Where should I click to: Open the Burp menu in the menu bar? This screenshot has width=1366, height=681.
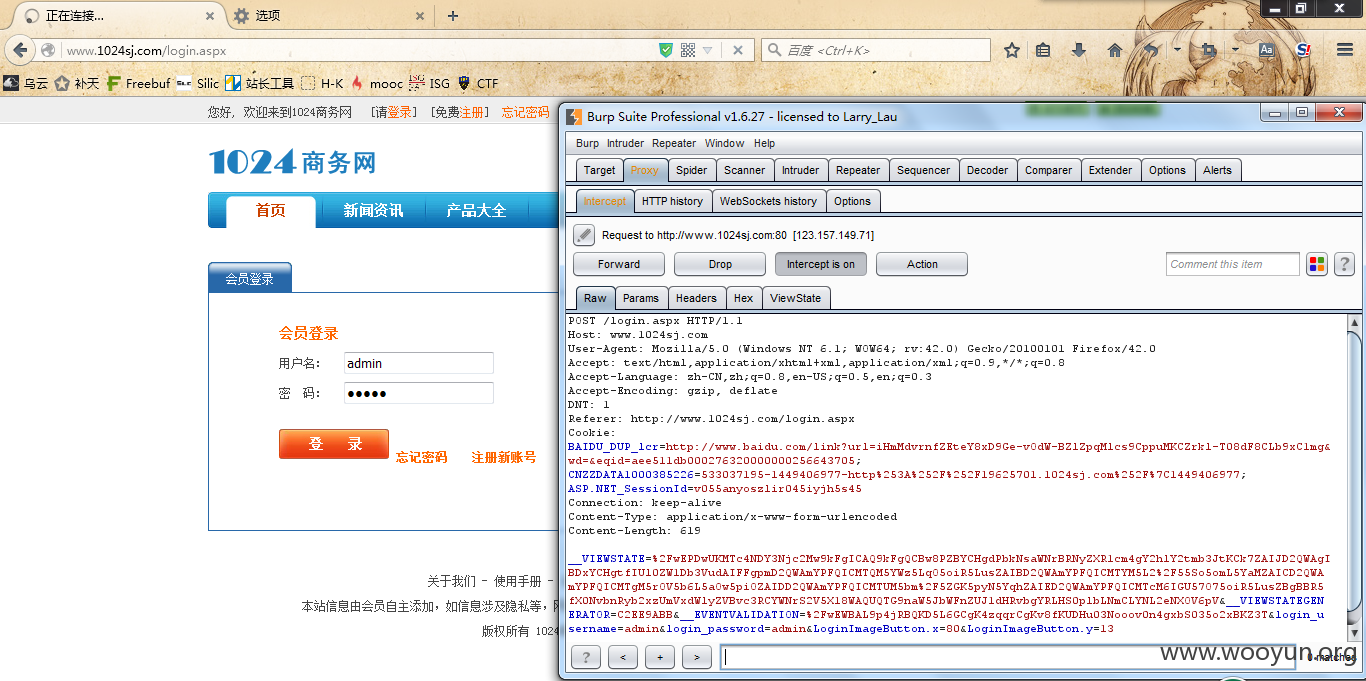click(x=587, y=143)
